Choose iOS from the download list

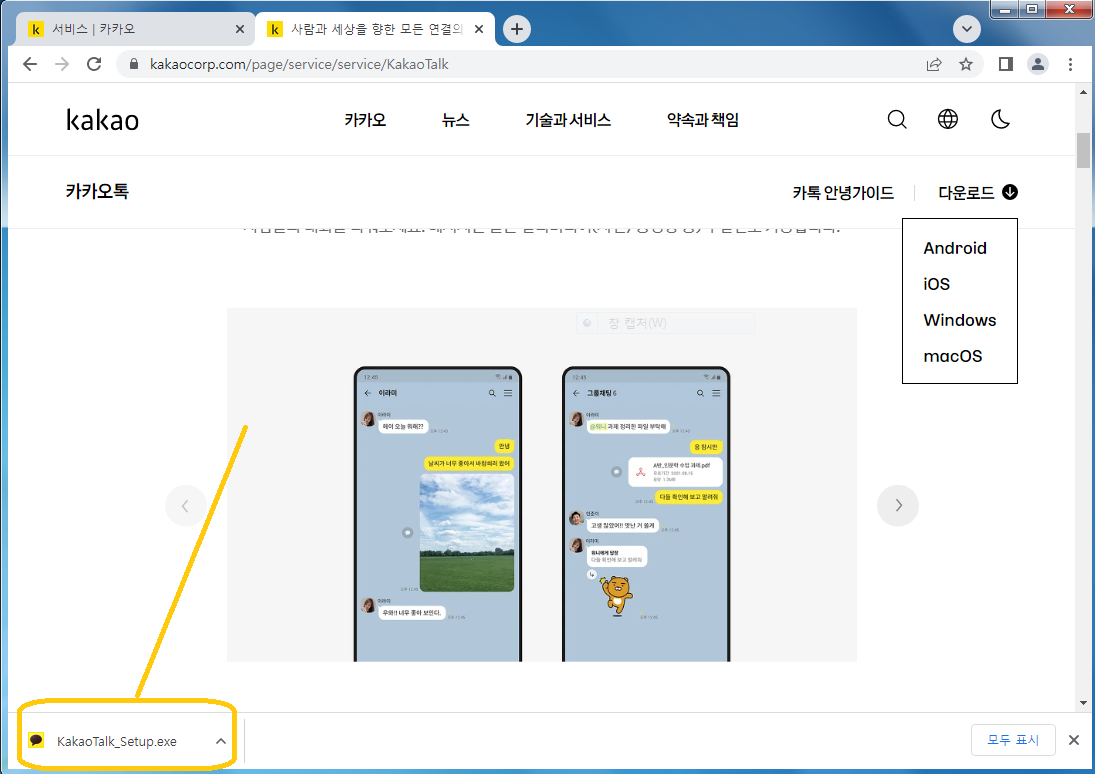936,284
